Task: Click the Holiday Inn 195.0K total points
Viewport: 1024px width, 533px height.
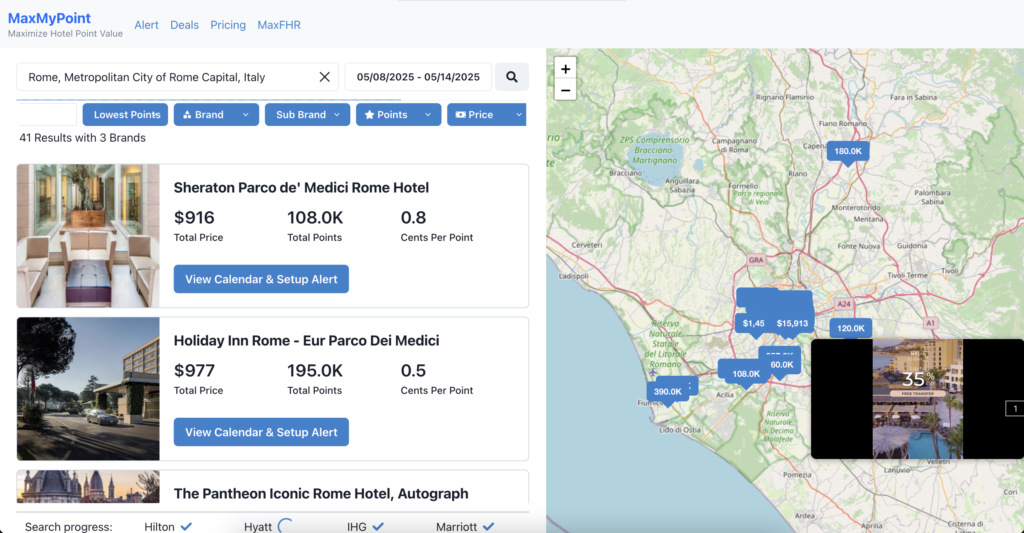Action: tap(315, 370)
